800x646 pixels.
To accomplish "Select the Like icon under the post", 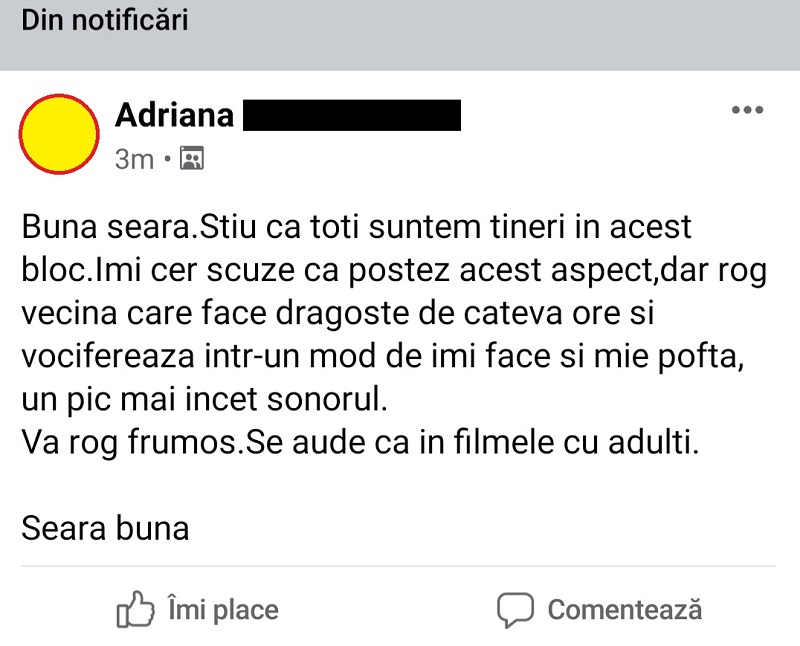I will pyautogui.click(x=136, y=608).
